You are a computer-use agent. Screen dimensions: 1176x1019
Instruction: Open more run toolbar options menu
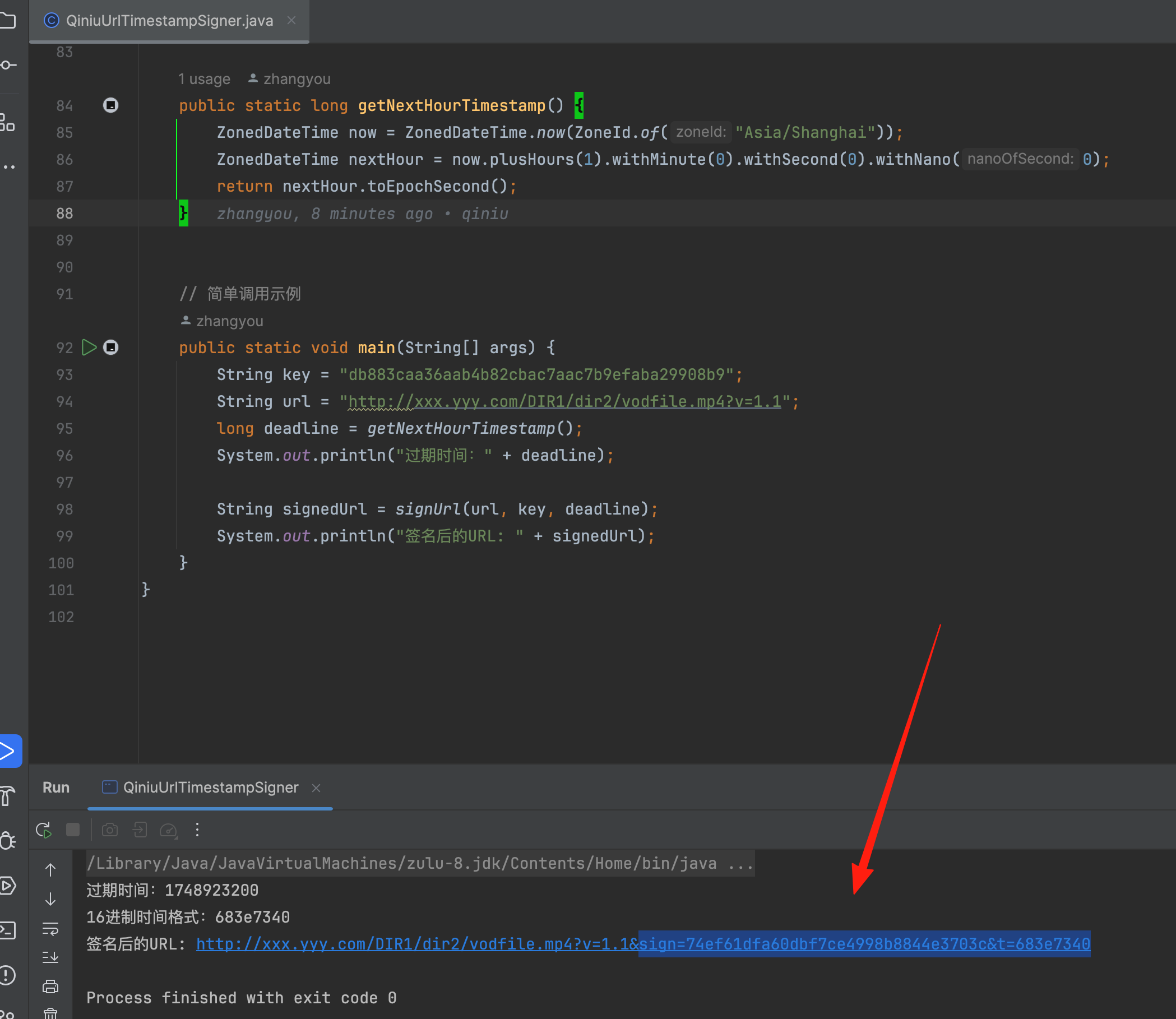197,830
